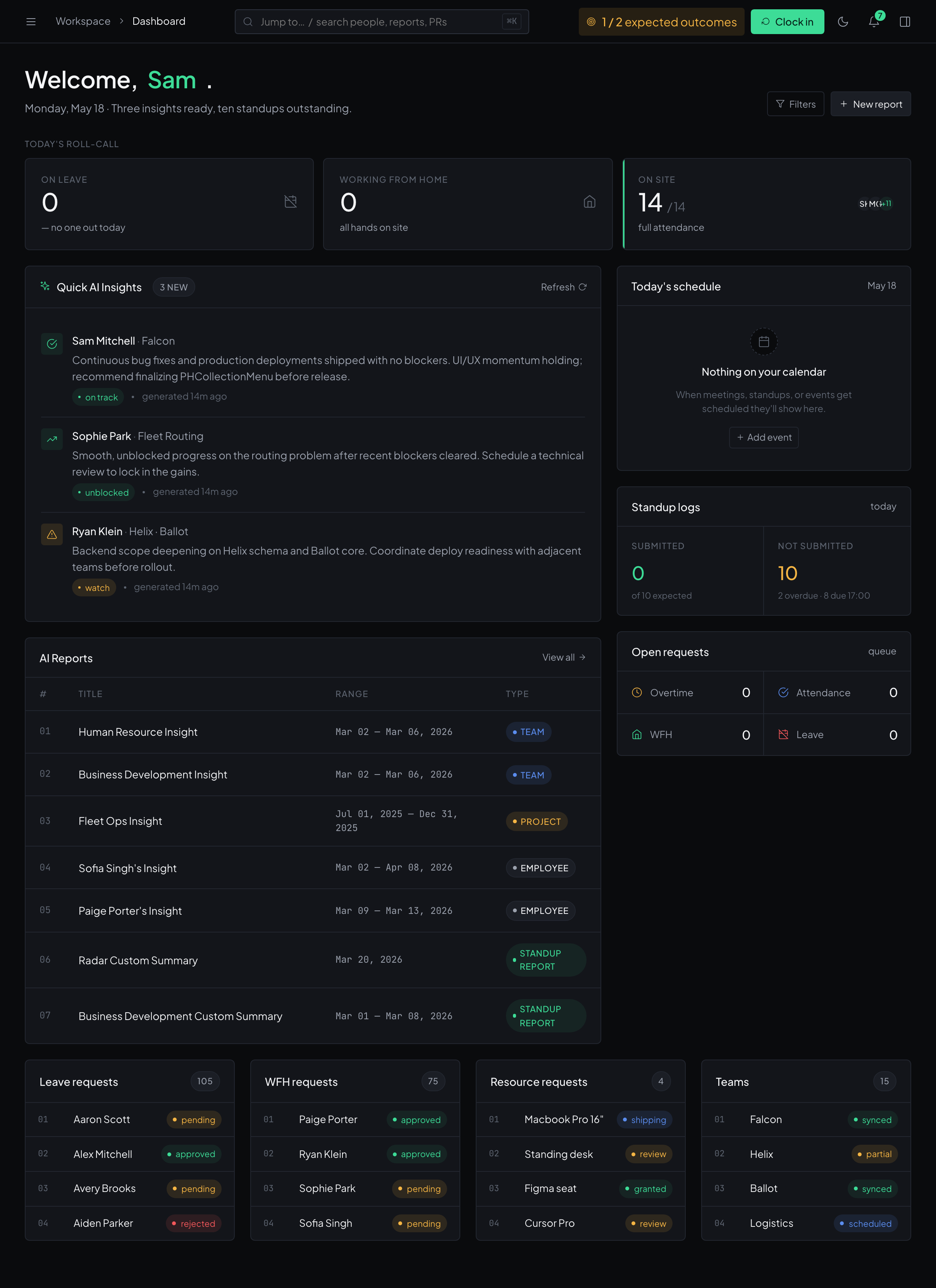Open Ryan Klein WFH request
Screen dimensions: 936x1288
[355, 1154]
